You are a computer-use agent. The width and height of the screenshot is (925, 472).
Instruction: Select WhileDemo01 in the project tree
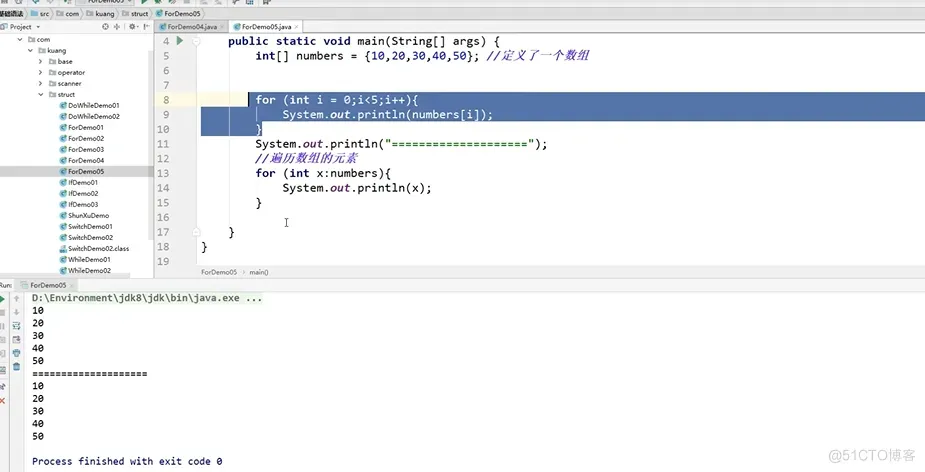pos(85,260)
